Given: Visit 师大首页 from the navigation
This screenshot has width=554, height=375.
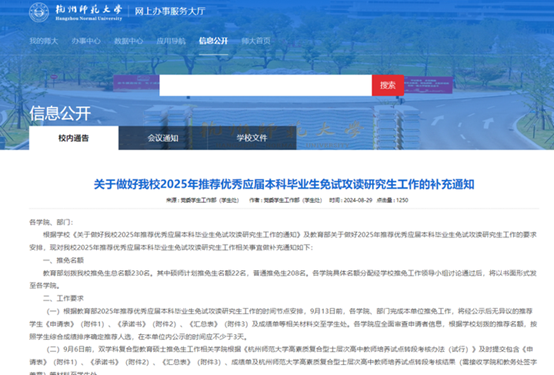Looking at the screenshot, I should tap(256, 41).
